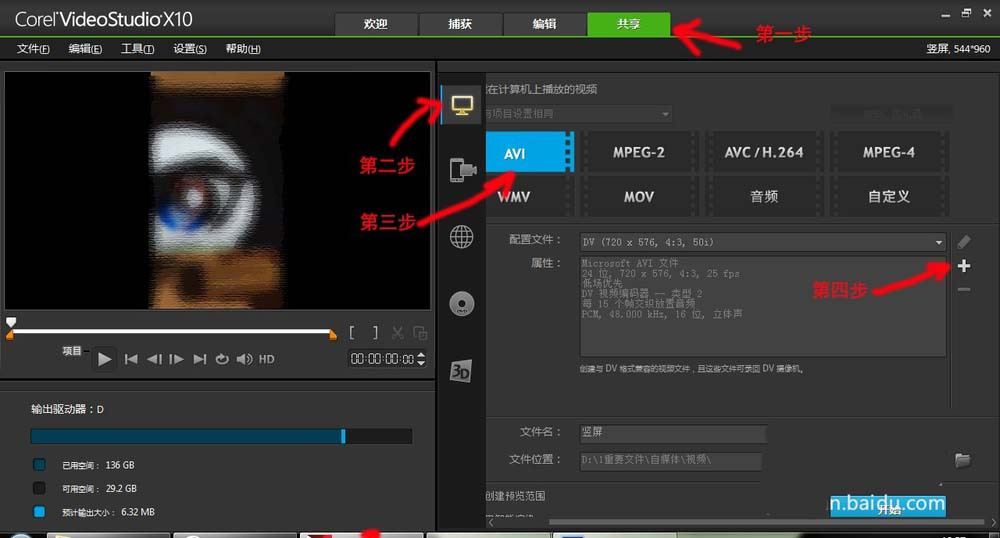This screenshot has height=538, width=1000.
Task: Choose the MOV format
Action: (639, 196)
